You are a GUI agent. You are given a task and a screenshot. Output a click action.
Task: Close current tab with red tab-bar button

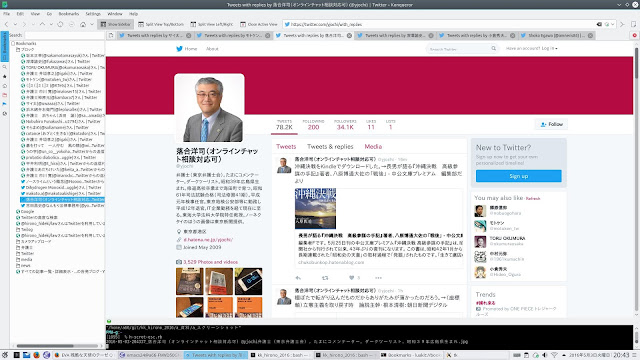click(634, 36)
